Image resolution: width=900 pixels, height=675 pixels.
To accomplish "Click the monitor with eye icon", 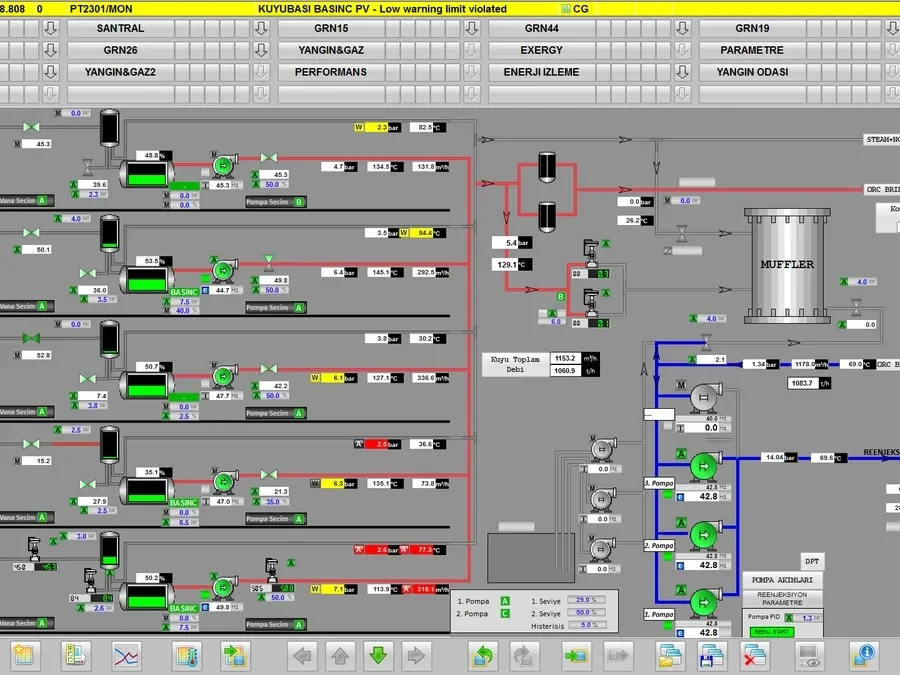I will (x=809, y=655).
